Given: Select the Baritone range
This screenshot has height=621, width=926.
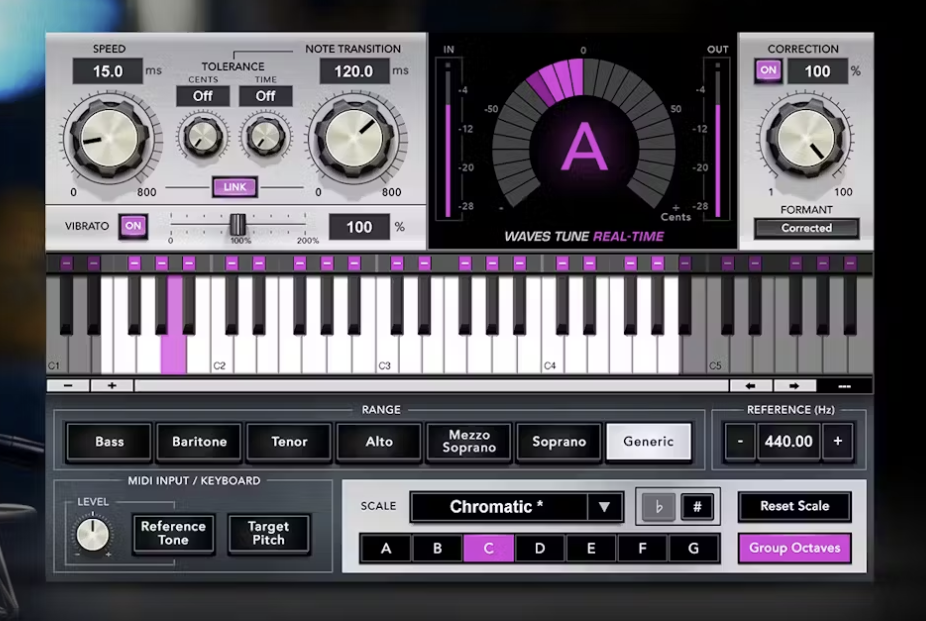Looking at the screenshot, I should coord(199,442).
